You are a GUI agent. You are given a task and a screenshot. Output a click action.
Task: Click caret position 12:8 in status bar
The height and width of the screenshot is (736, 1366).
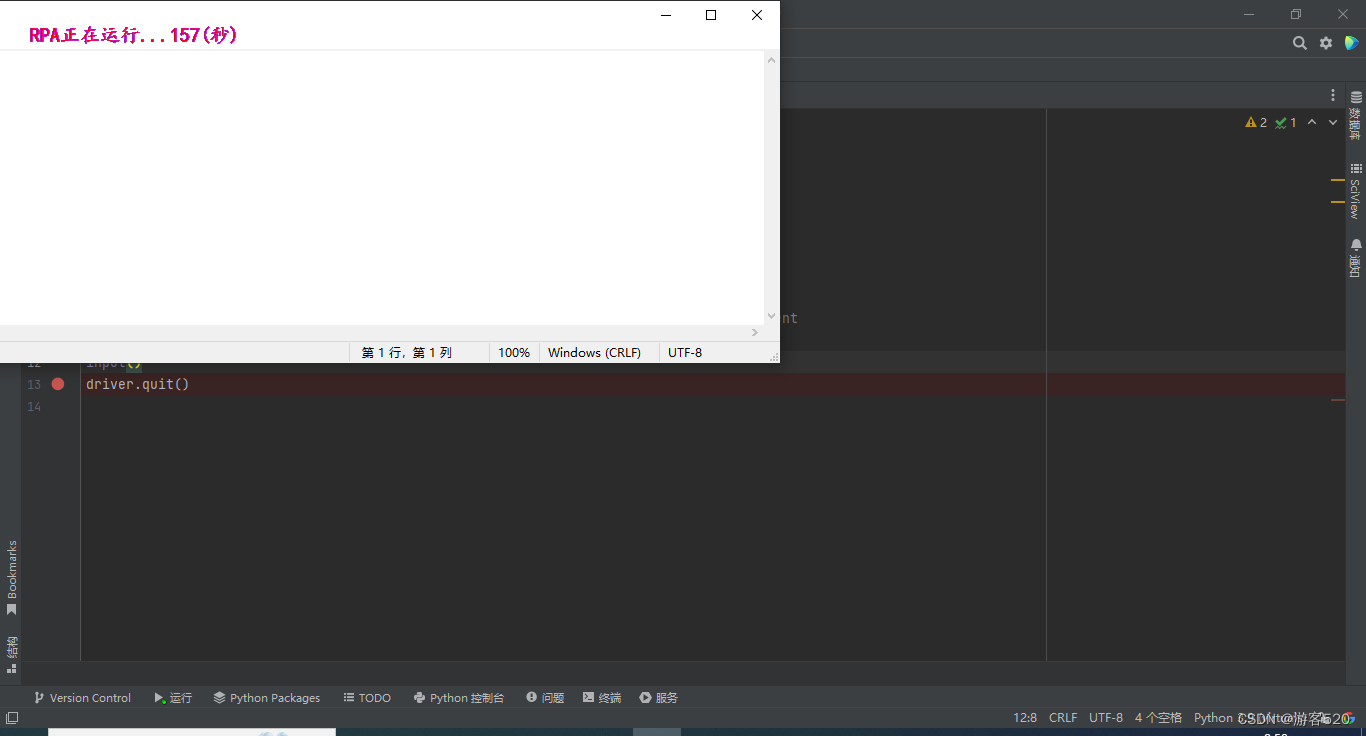coord(1025,718)
